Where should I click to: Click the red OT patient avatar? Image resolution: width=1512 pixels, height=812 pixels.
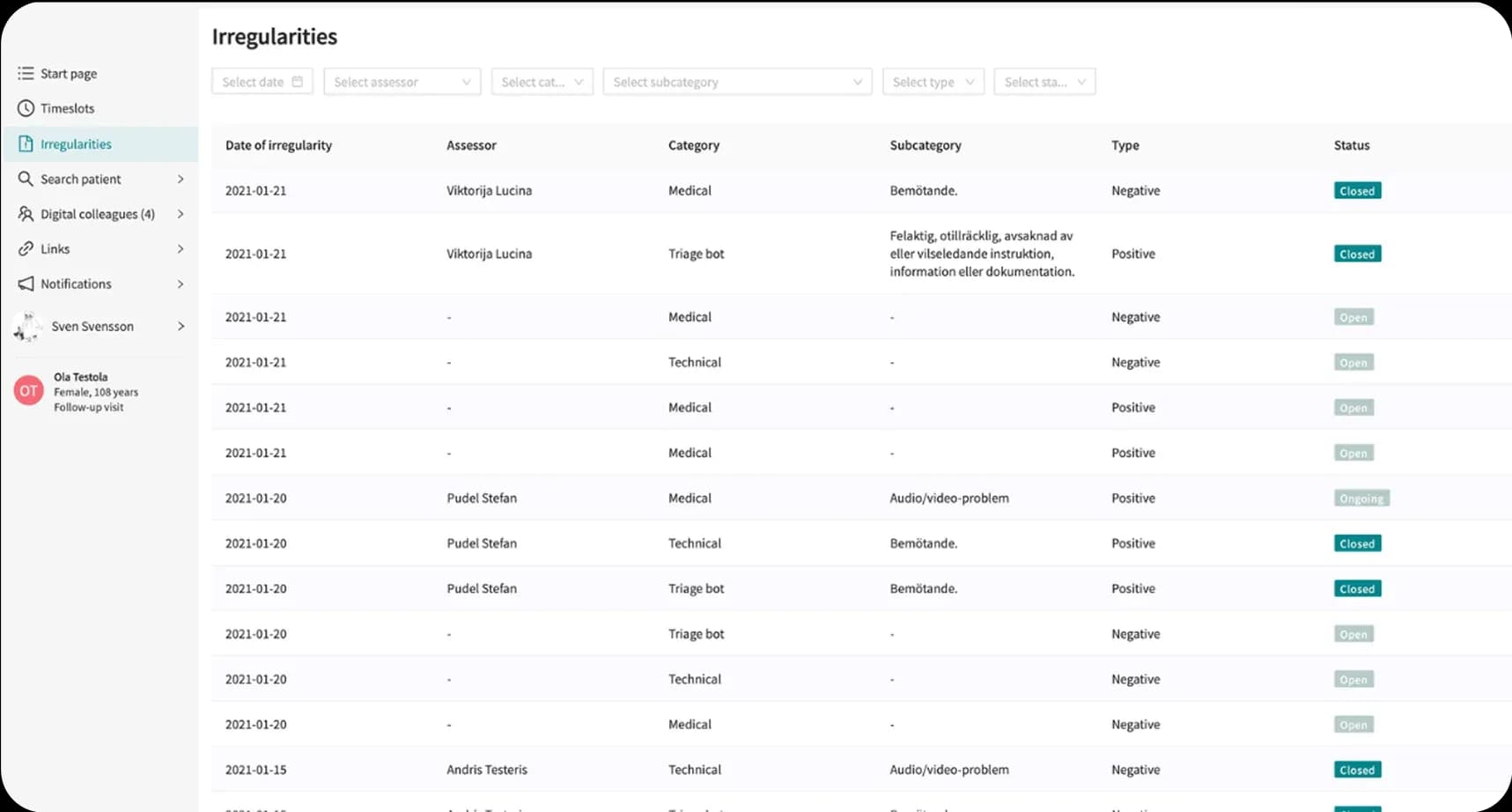29,391
